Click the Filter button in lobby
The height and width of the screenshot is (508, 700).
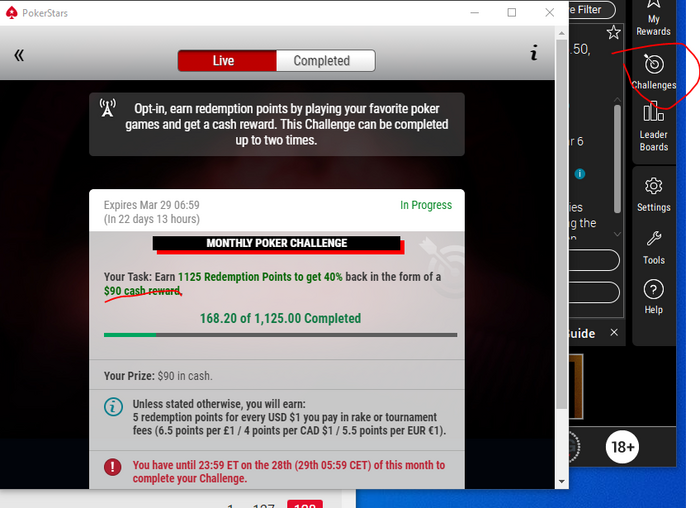592,9
